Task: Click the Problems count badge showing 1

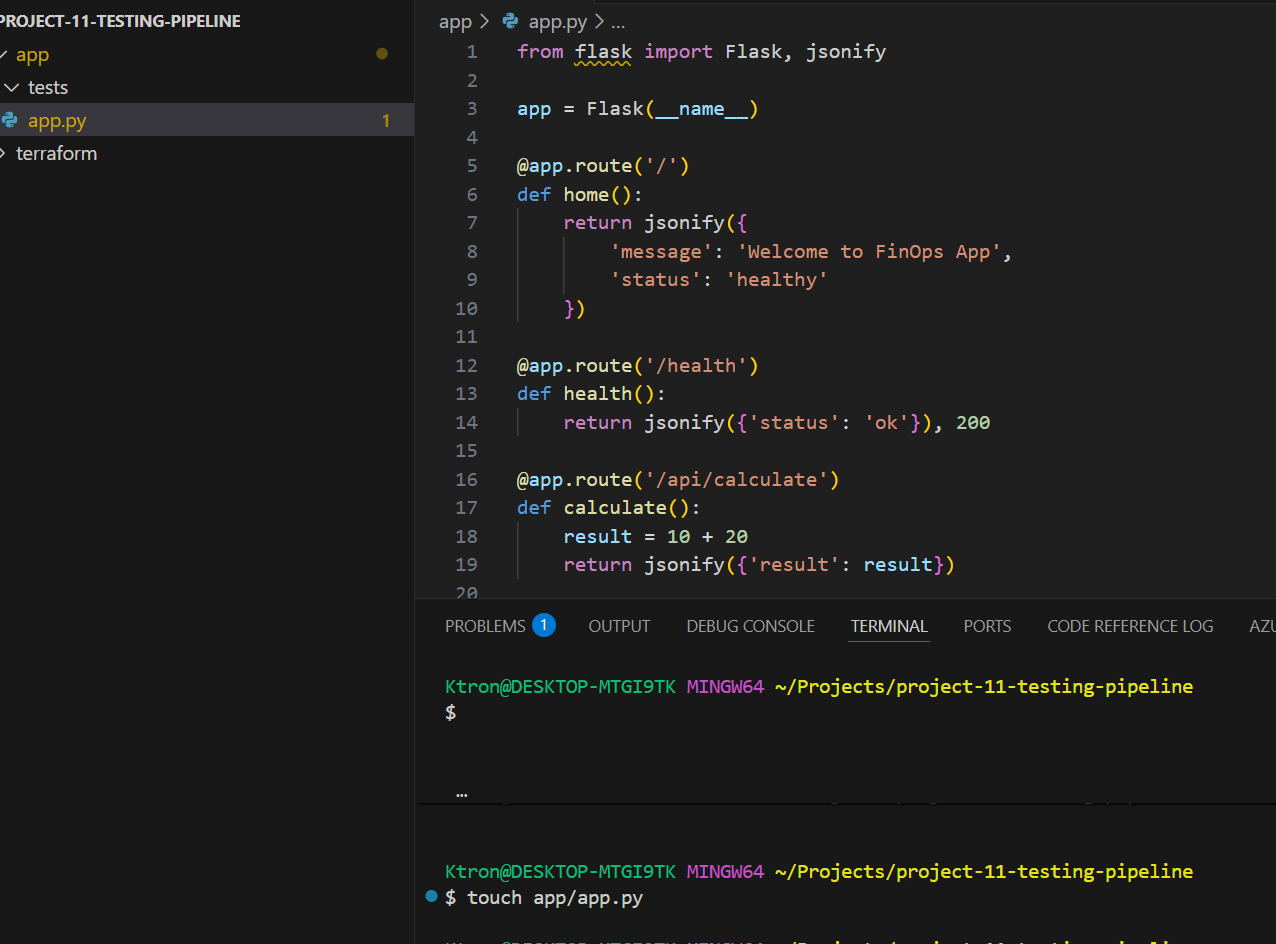Action: [544, 625]
